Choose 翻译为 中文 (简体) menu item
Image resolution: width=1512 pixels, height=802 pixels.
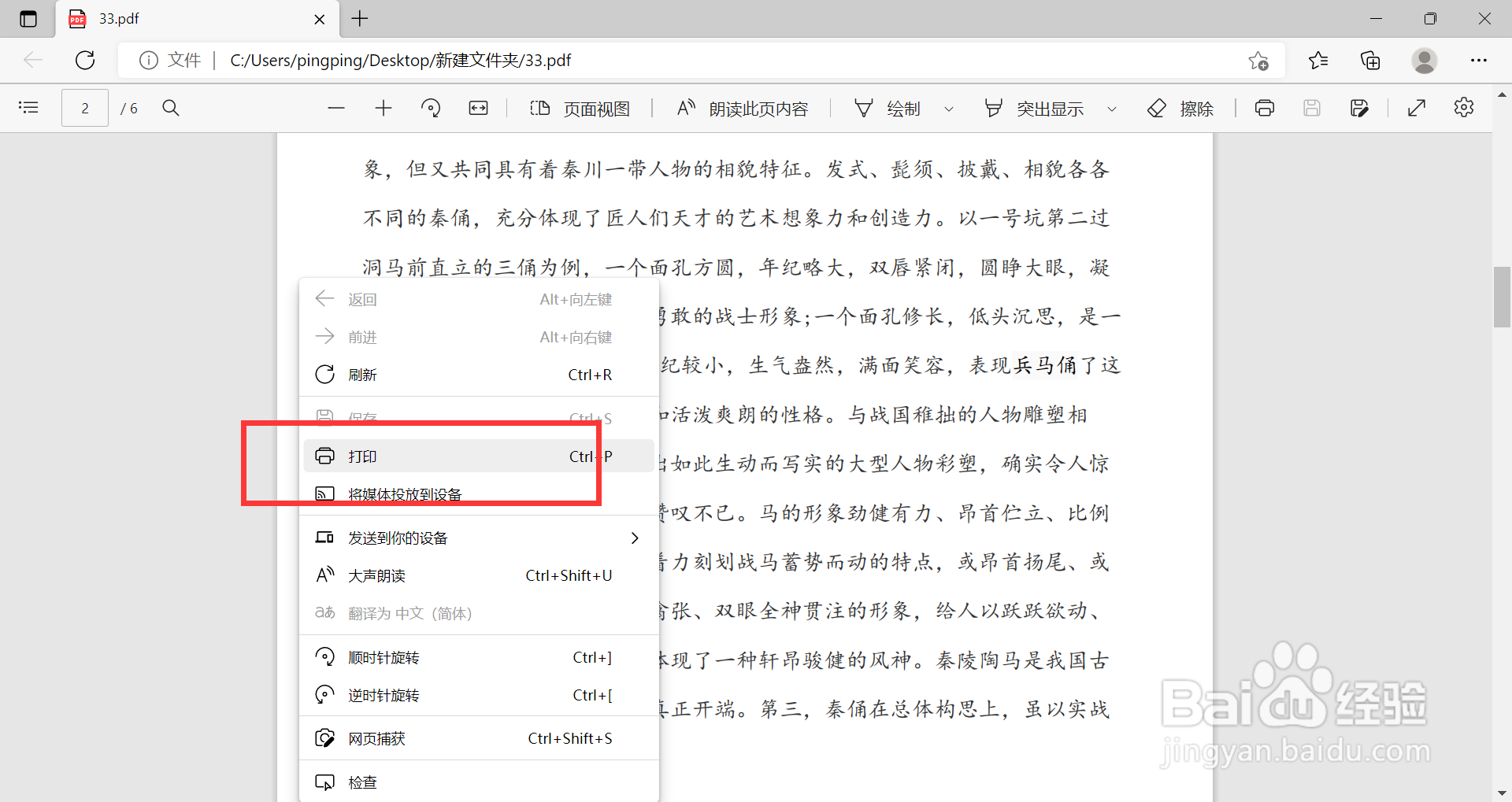coord(479,613)
